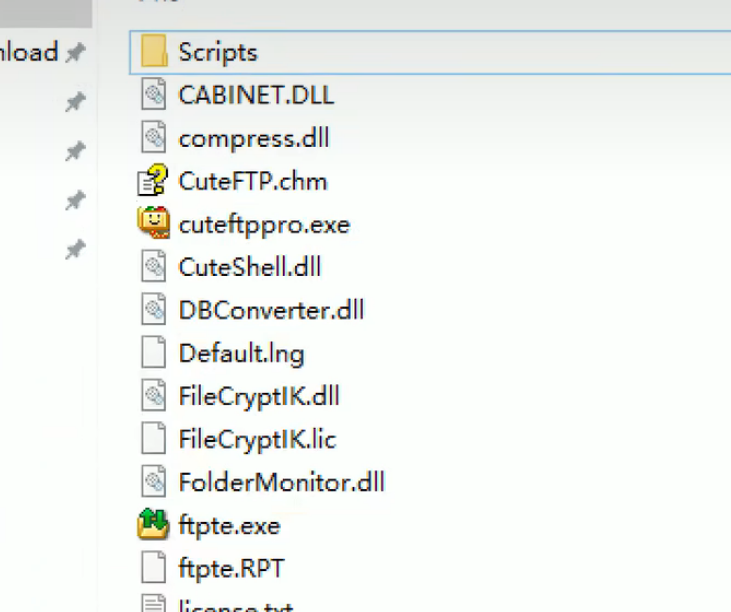Click the ftpte.exe application icon
The height and width of the screenshot is (612, 731).
[x=153, y=524]
